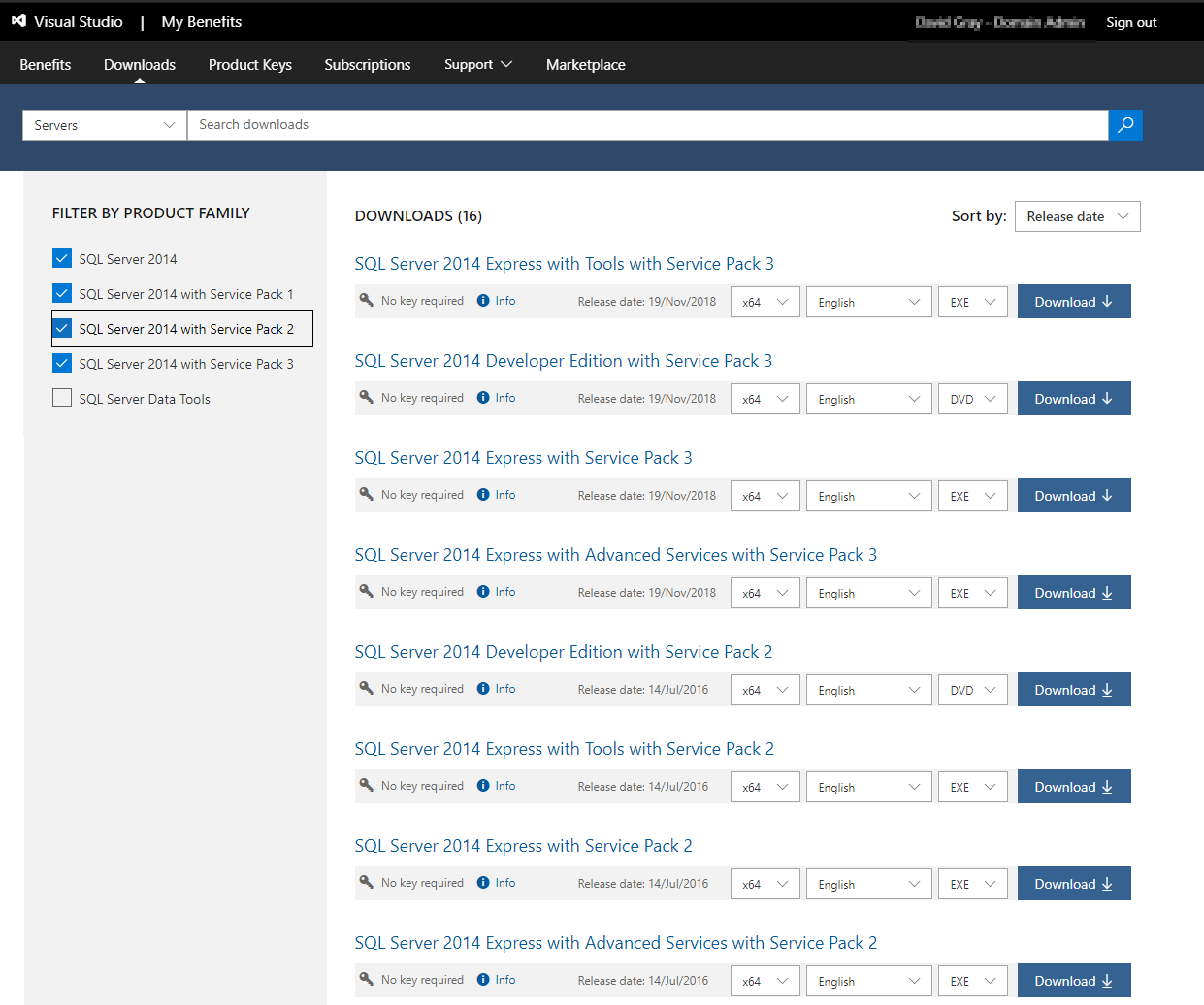Download SQL Server 2014 Express with Service Pack 3
Viewport: 1204px width, 1005px height.
coord(1074,496)
